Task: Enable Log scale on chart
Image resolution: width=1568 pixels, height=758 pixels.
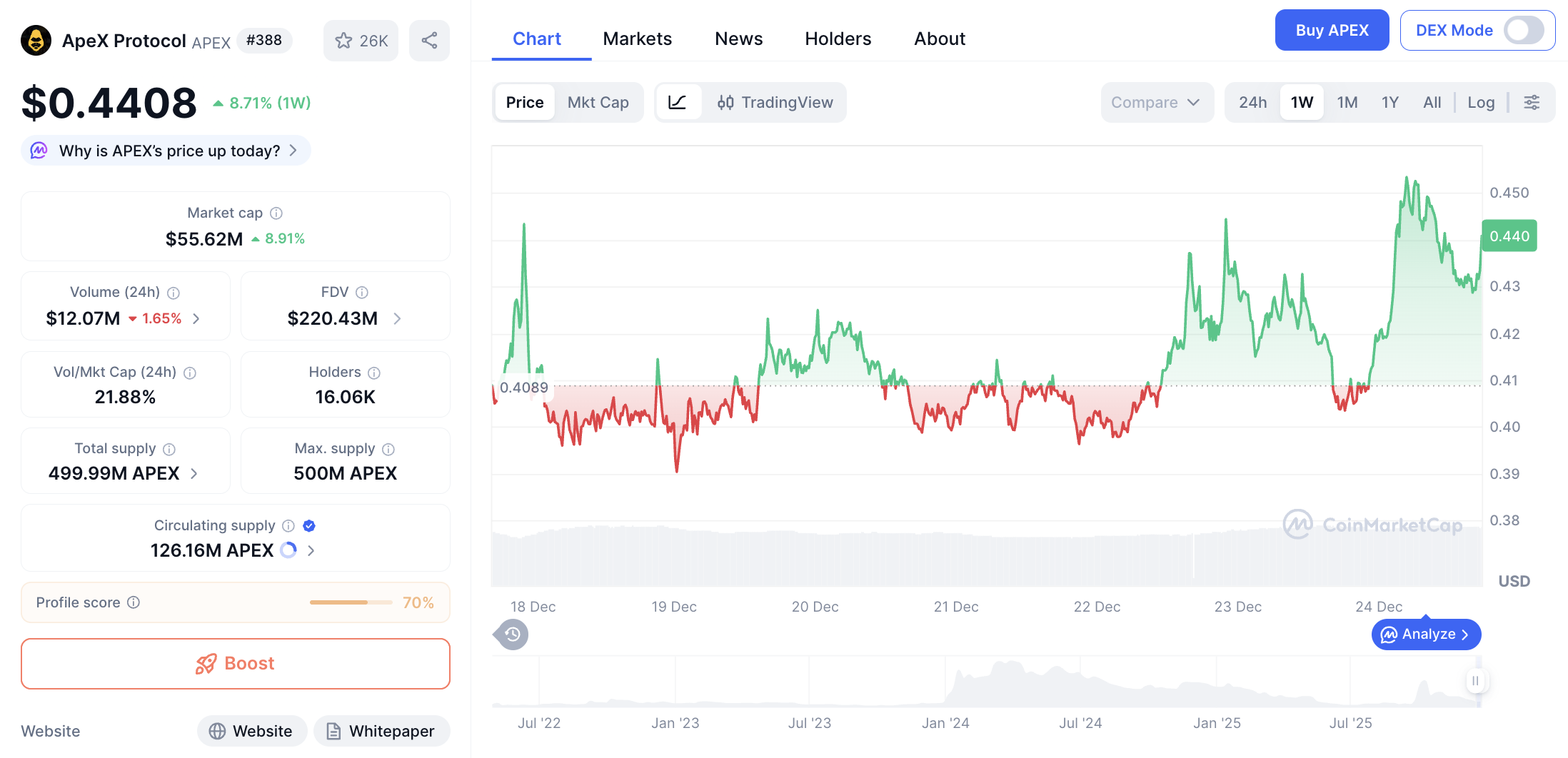Action: pyautogui.click(x=1480, y=102)
